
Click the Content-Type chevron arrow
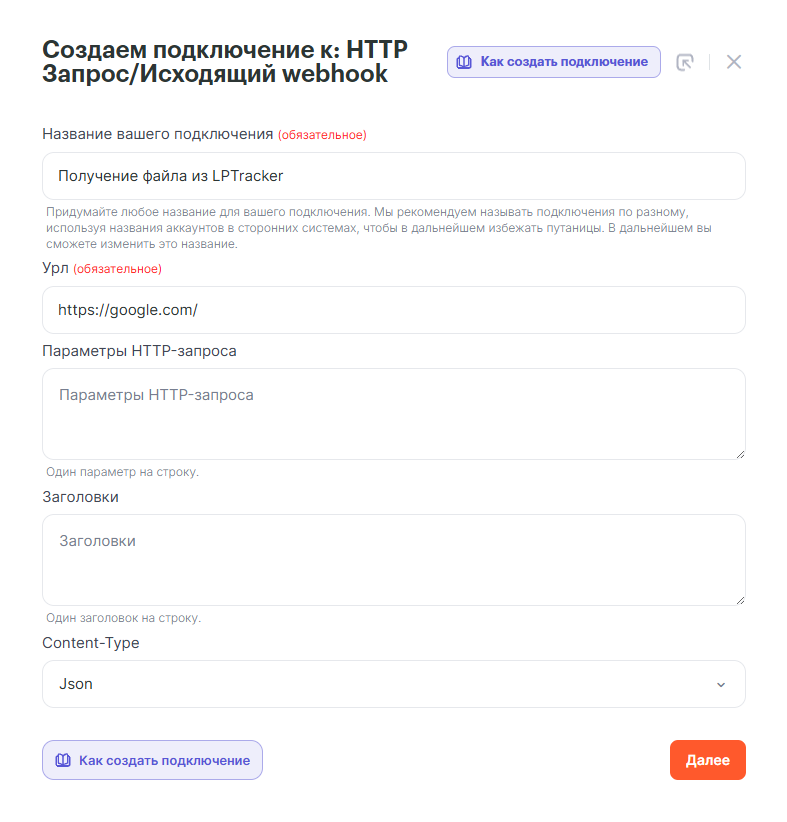721,685
